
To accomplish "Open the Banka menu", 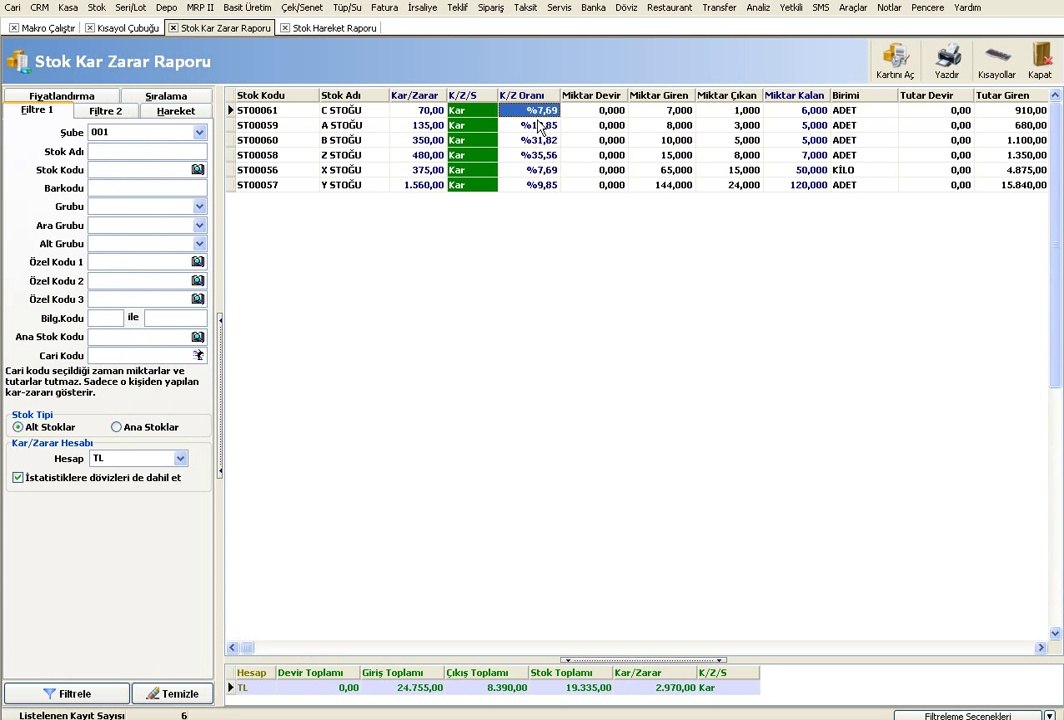I will 593,7.
